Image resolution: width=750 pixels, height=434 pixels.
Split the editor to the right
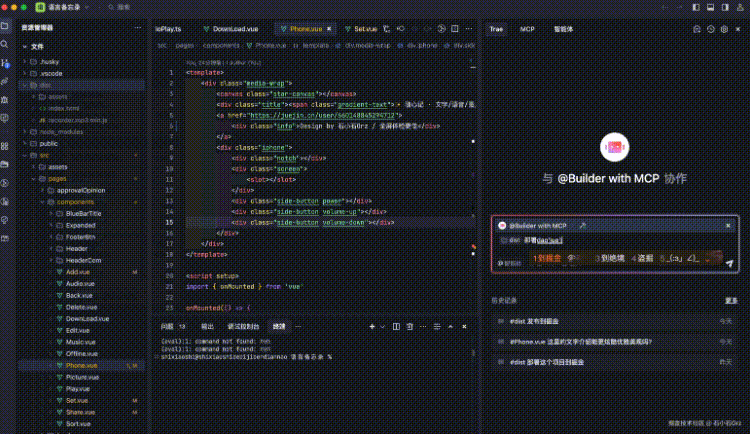454,29
